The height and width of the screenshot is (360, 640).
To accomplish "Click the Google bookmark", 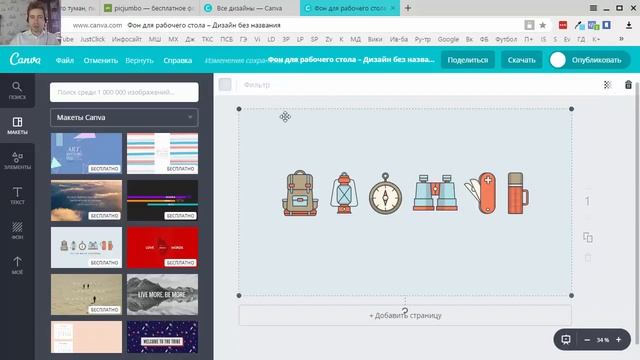I will [448, 39].
